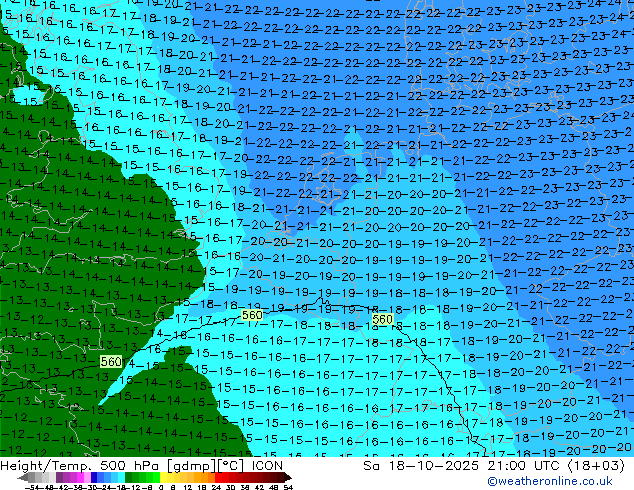Open the weatheronline.co.uk copyright link
The width and height of the screenshot is (634, 490).
(550, 481)
